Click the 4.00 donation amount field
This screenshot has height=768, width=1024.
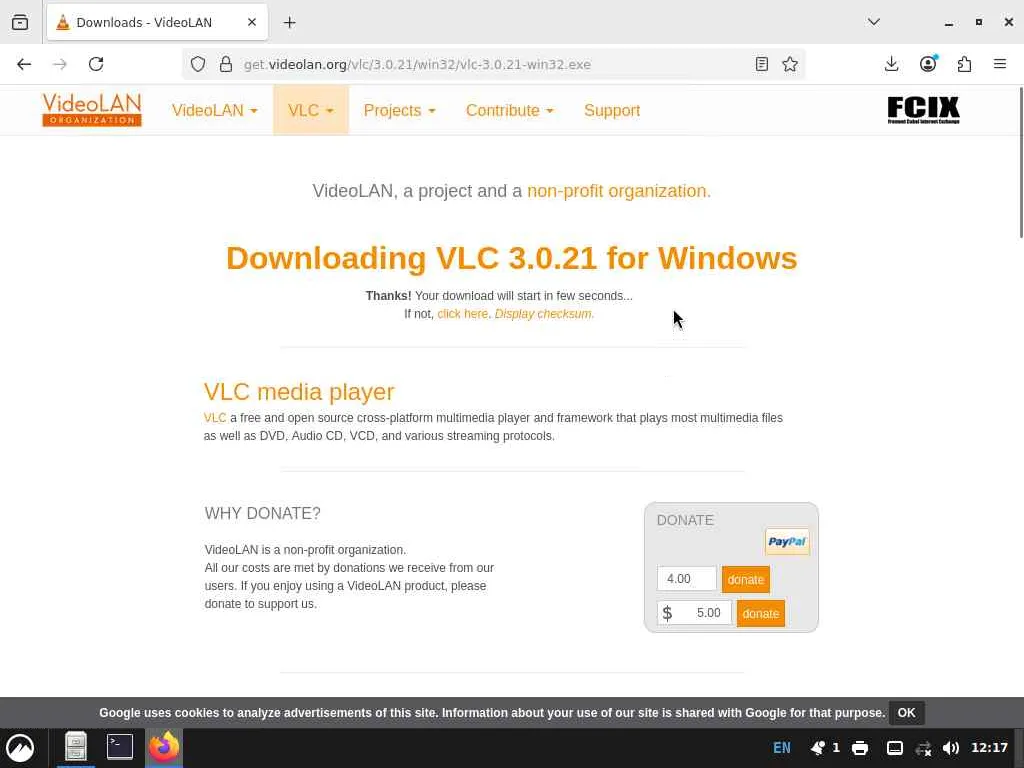[686, 579]
